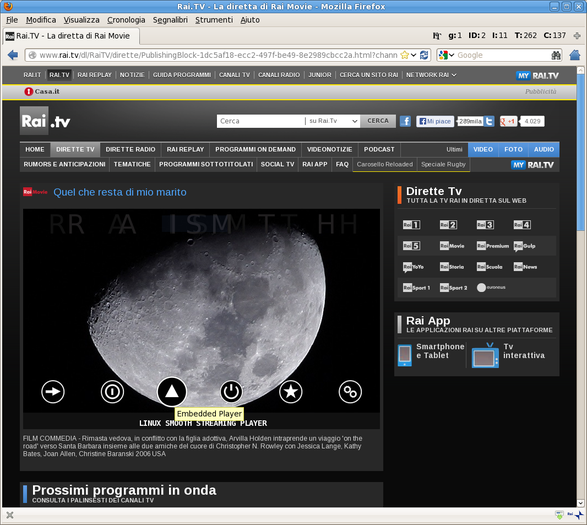This screenshot has height=525, width=587.
Task: Open the su Rai.Tv search scope dropdown
Action: [332, 121]
